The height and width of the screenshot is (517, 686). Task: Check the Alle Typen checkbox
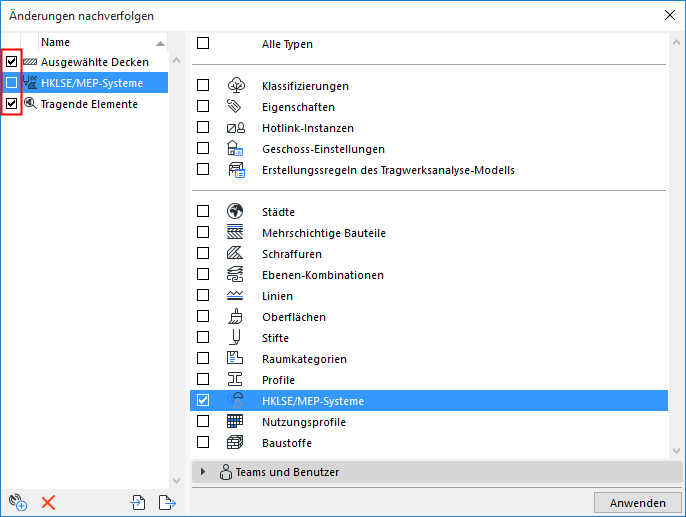pos(203,43)
